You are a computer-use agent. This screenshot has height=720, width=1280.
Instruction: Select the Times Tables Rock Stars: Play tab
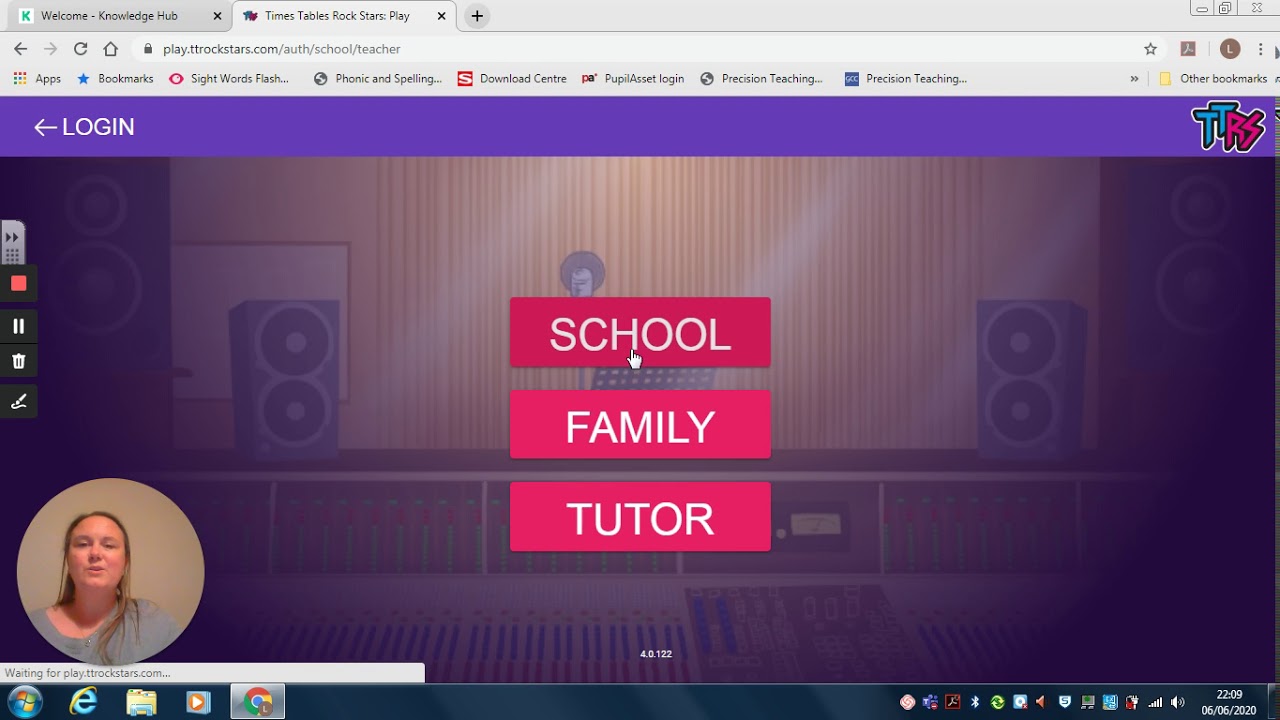pyautogui.click(x=337, y=16)
